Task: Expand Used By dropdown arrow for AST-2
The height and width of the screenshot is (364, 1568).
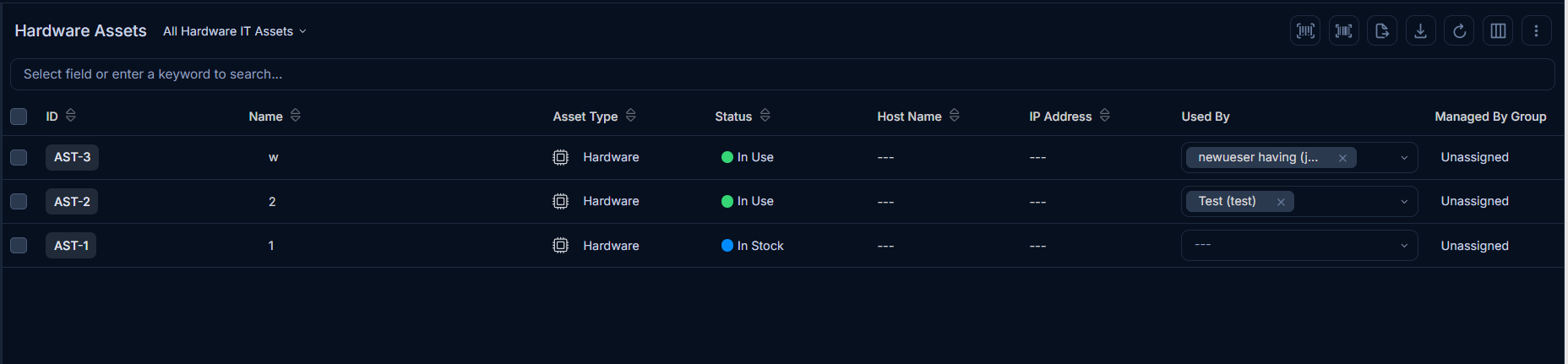Action: point(1404,202)
